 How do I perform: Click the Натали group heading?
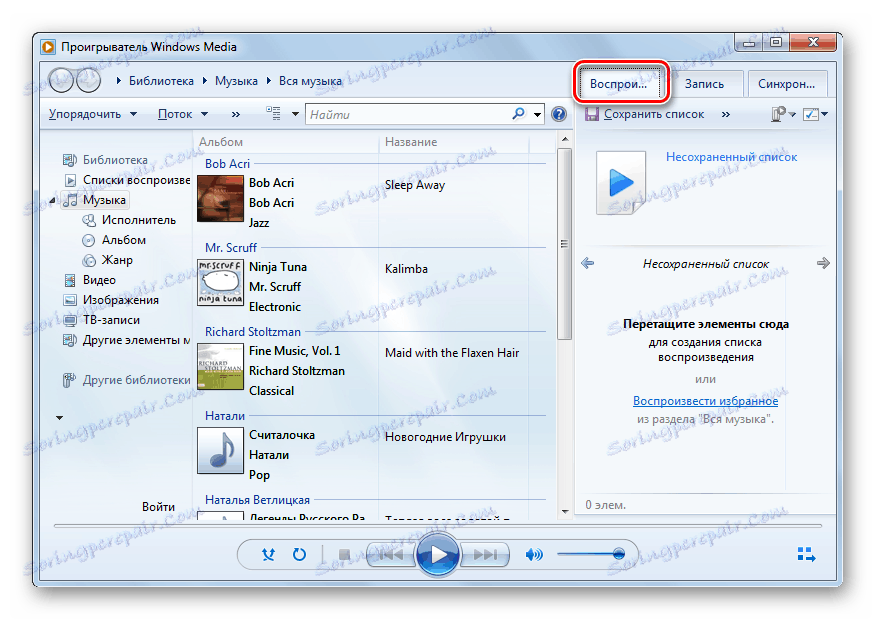225,416
